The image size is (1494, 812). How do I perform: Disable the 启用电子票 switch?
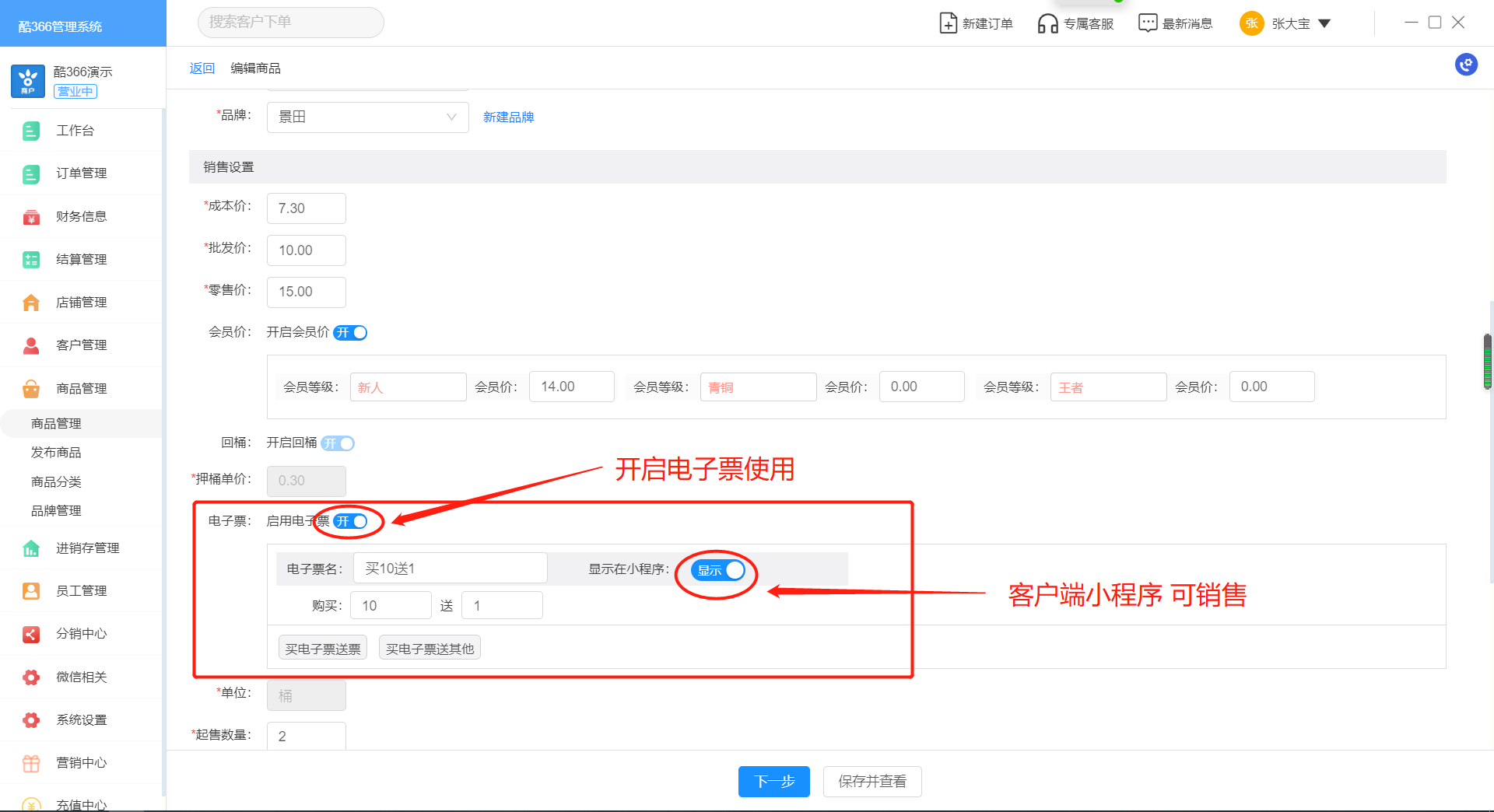pos(350,521)
